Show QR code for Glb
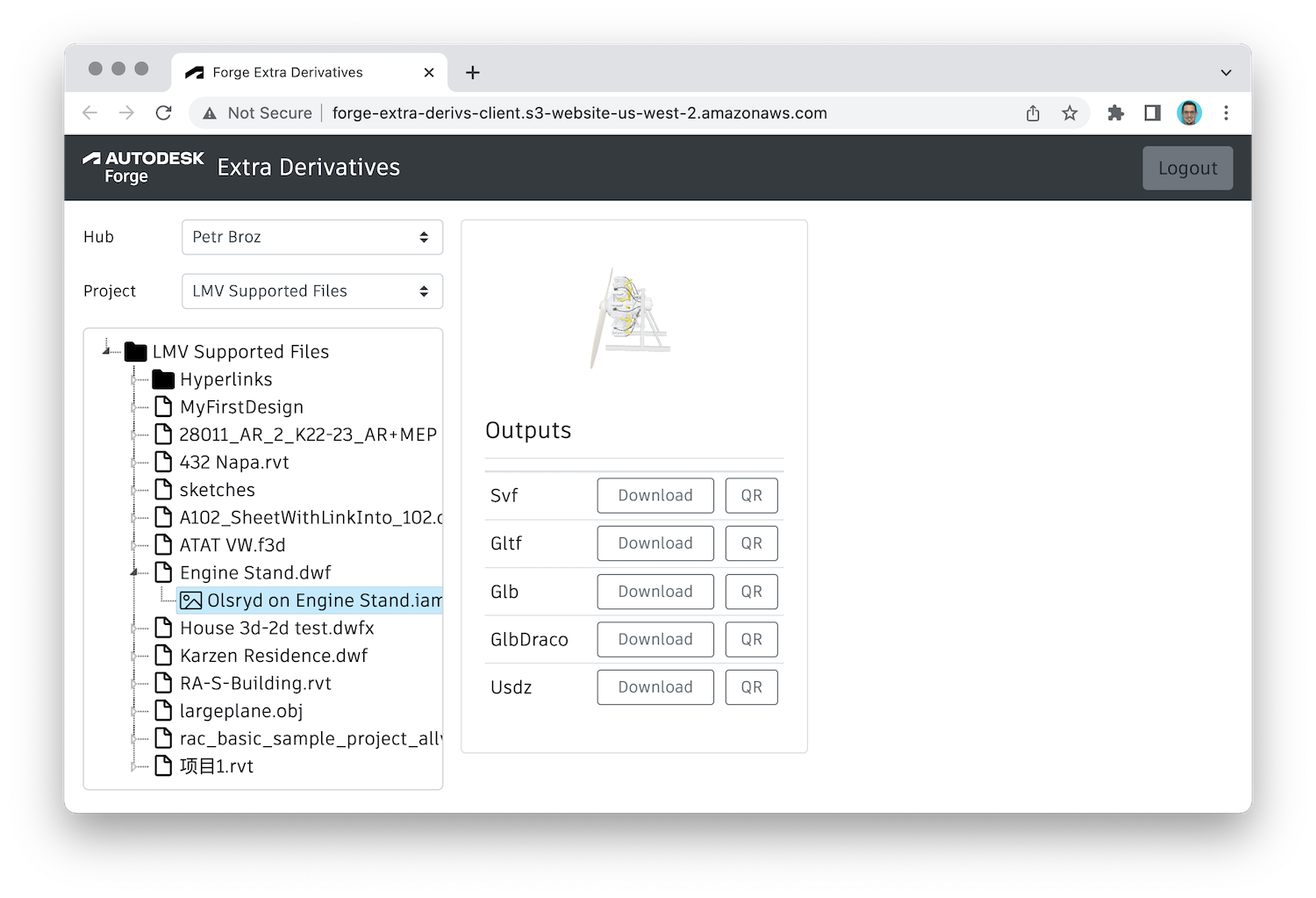 (752, 592)
